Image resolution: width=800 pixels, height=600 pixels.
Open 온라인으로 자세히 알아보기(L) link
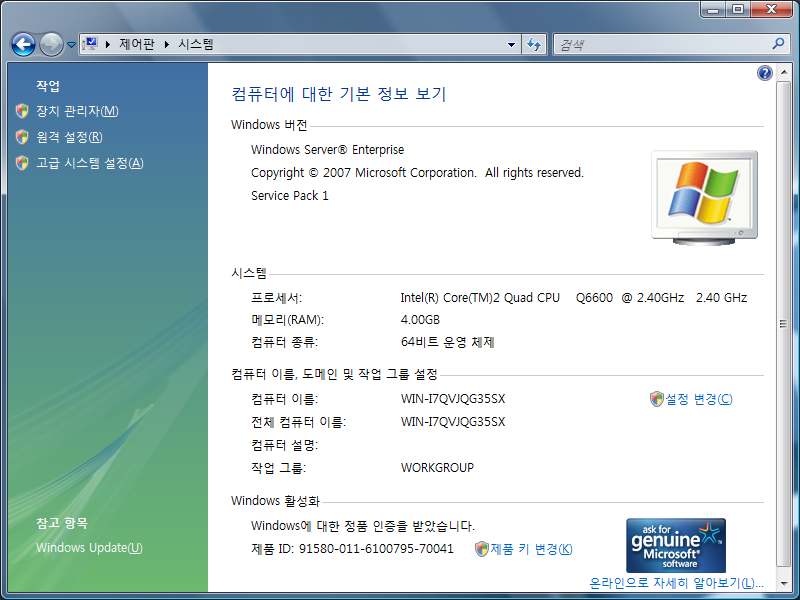click(x=676, y=583)
